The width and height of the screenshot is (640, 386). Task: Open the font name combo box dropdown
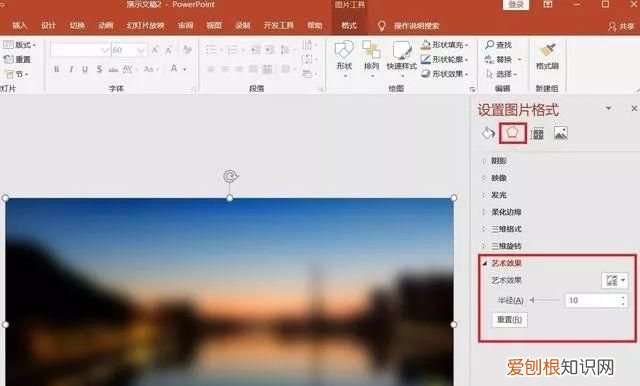tap(105, 50)
